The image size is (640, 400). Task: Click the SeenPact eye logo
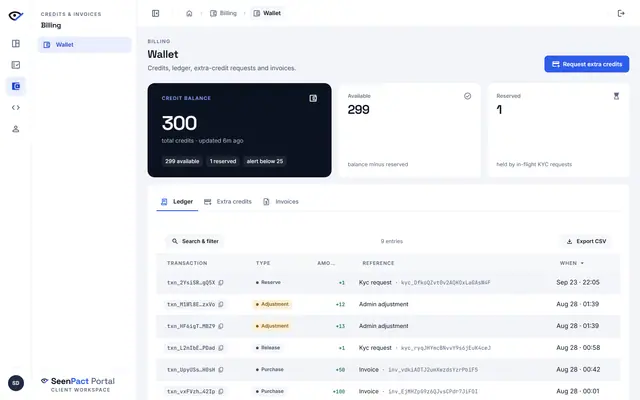(16, 16)
